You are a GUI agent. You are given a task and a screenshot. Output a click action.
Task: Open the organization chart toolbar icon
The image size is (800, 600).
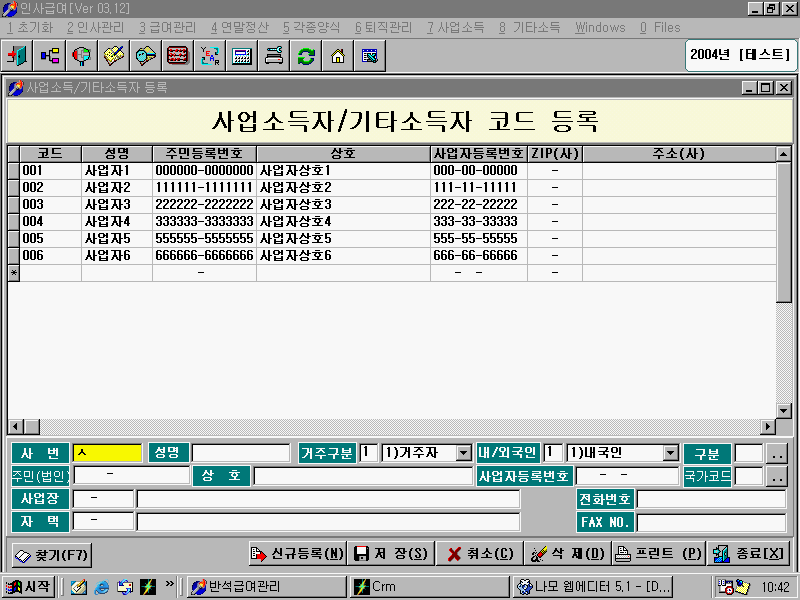pyautogui.click(x=50, y=57)
